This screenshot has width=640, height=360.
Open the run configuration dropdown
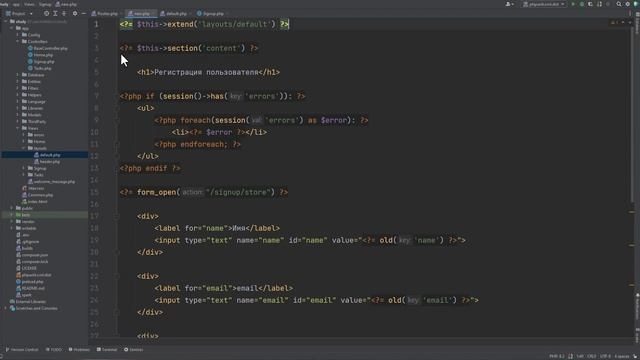point(544,4)
